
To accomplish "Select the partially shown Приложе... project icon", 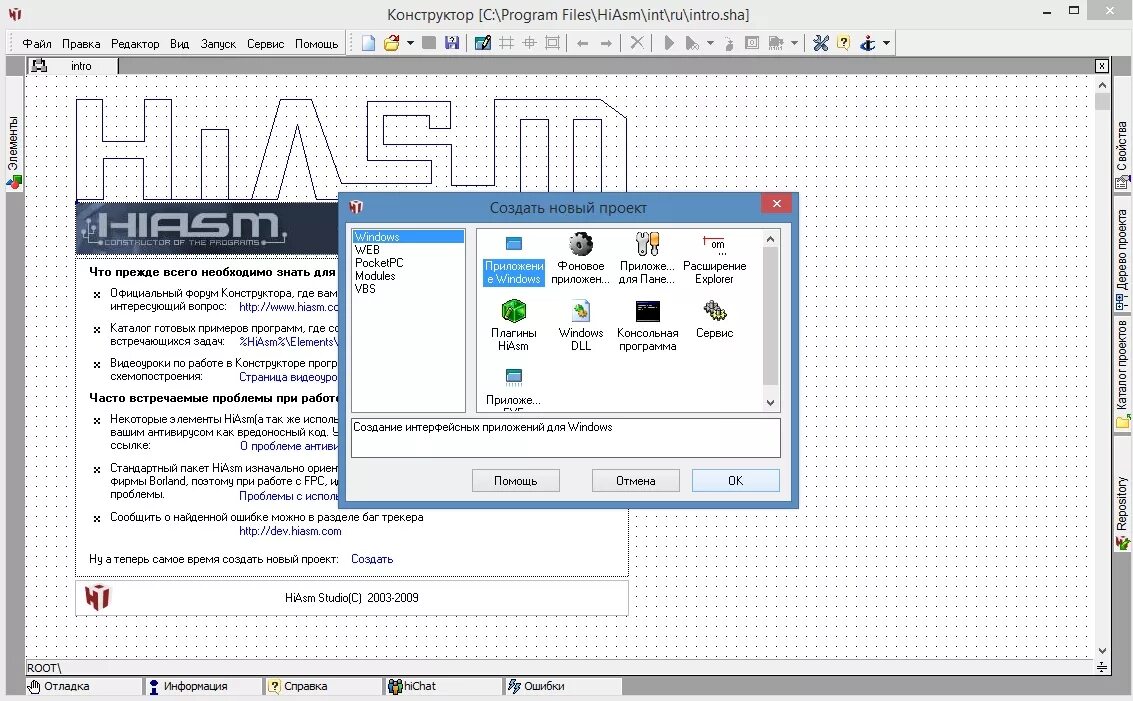I will click(514, 388).
